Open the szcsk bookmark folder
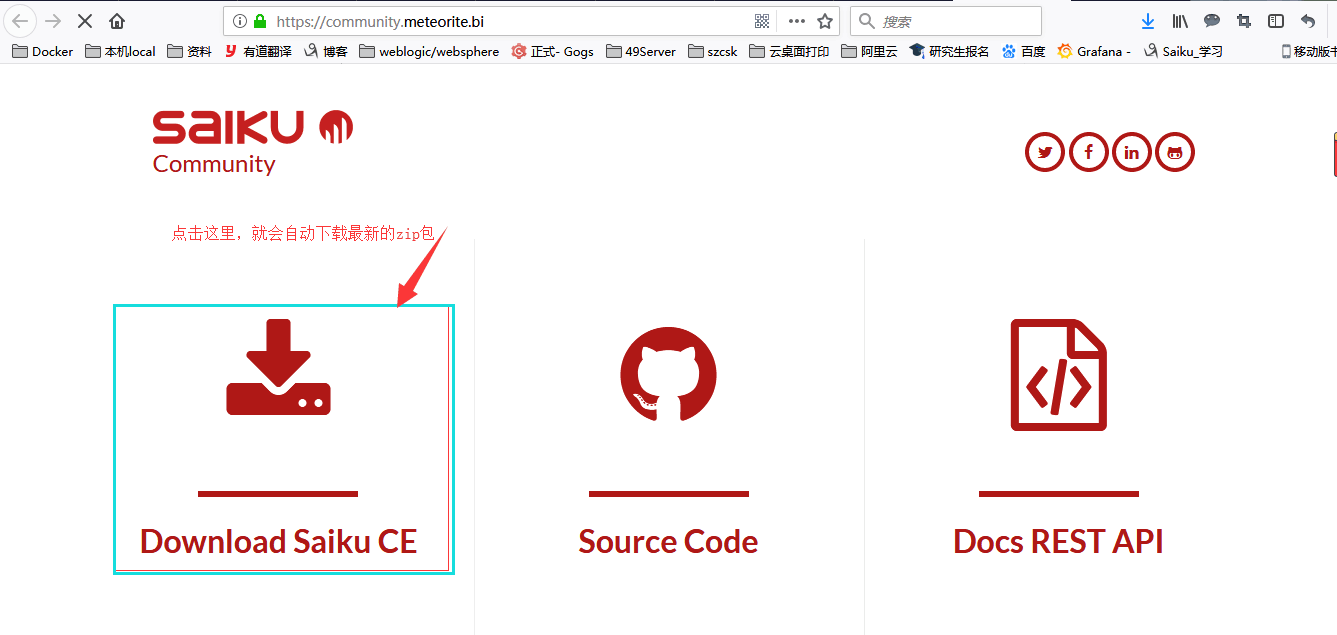The height and width of the screenshot is (635, 1337). 713,51
